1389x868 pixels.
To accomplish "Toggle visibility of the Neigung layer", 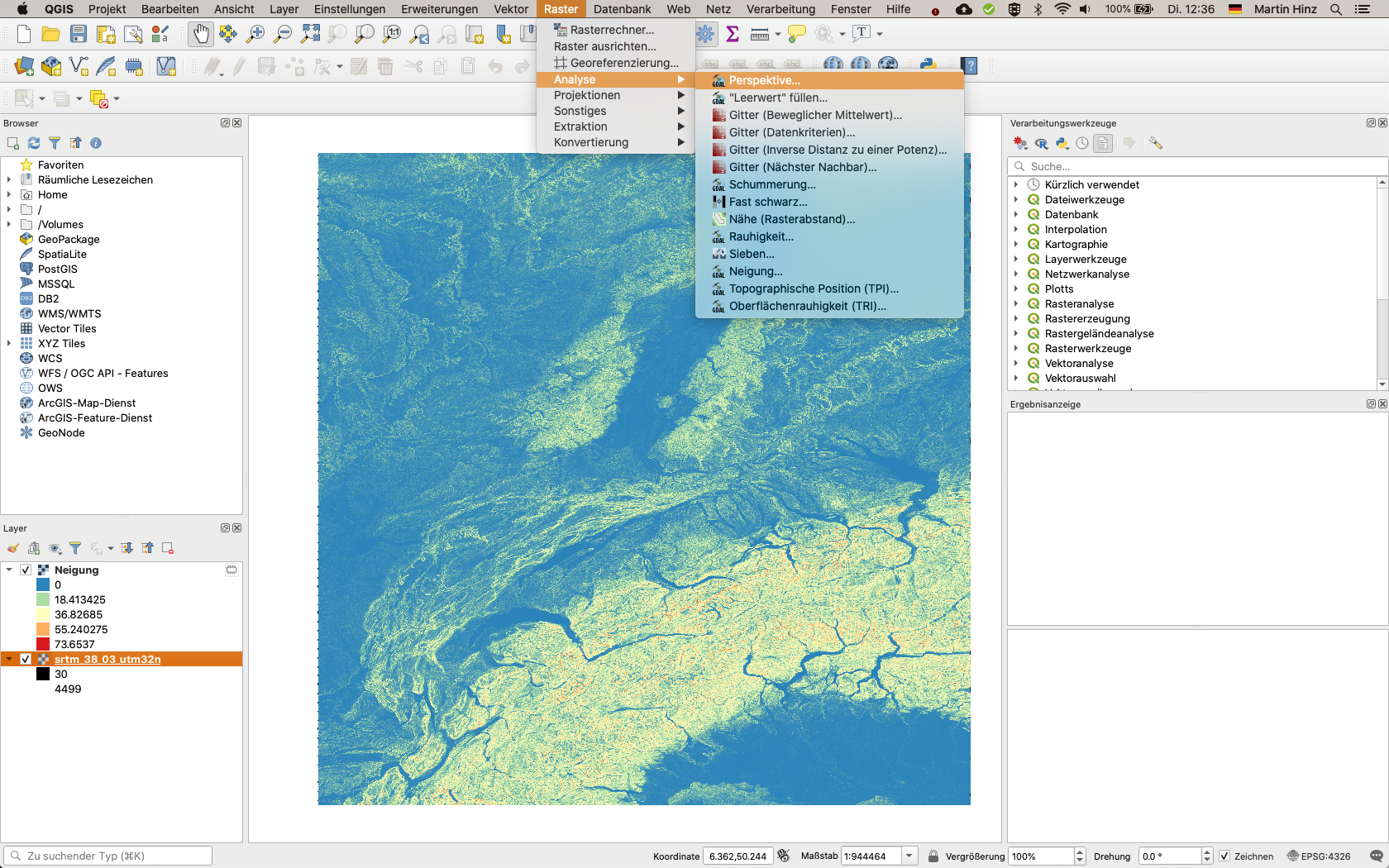I will (26, 570).
